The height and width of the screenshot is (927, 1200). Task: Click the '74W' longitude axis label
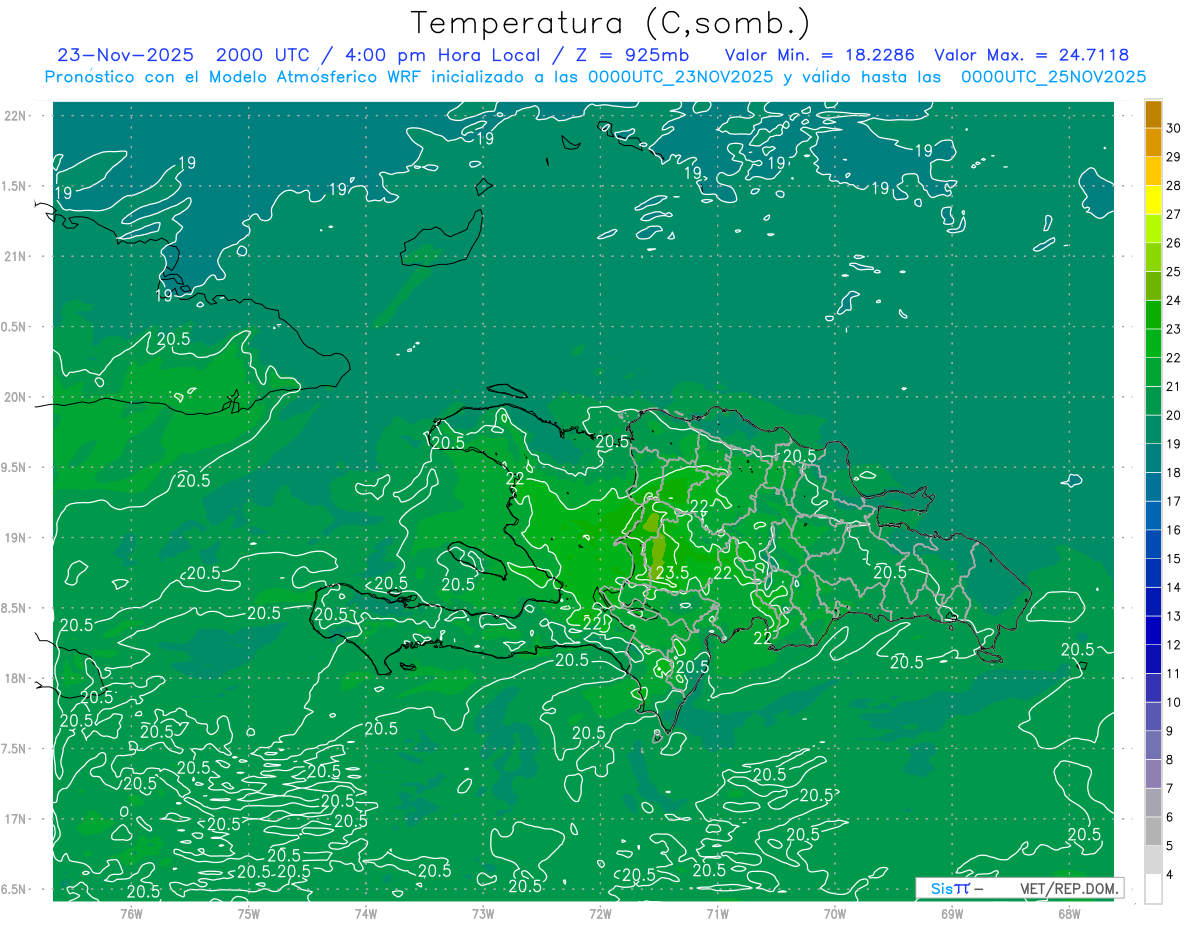pyautogui.click(x=366, y=914)
